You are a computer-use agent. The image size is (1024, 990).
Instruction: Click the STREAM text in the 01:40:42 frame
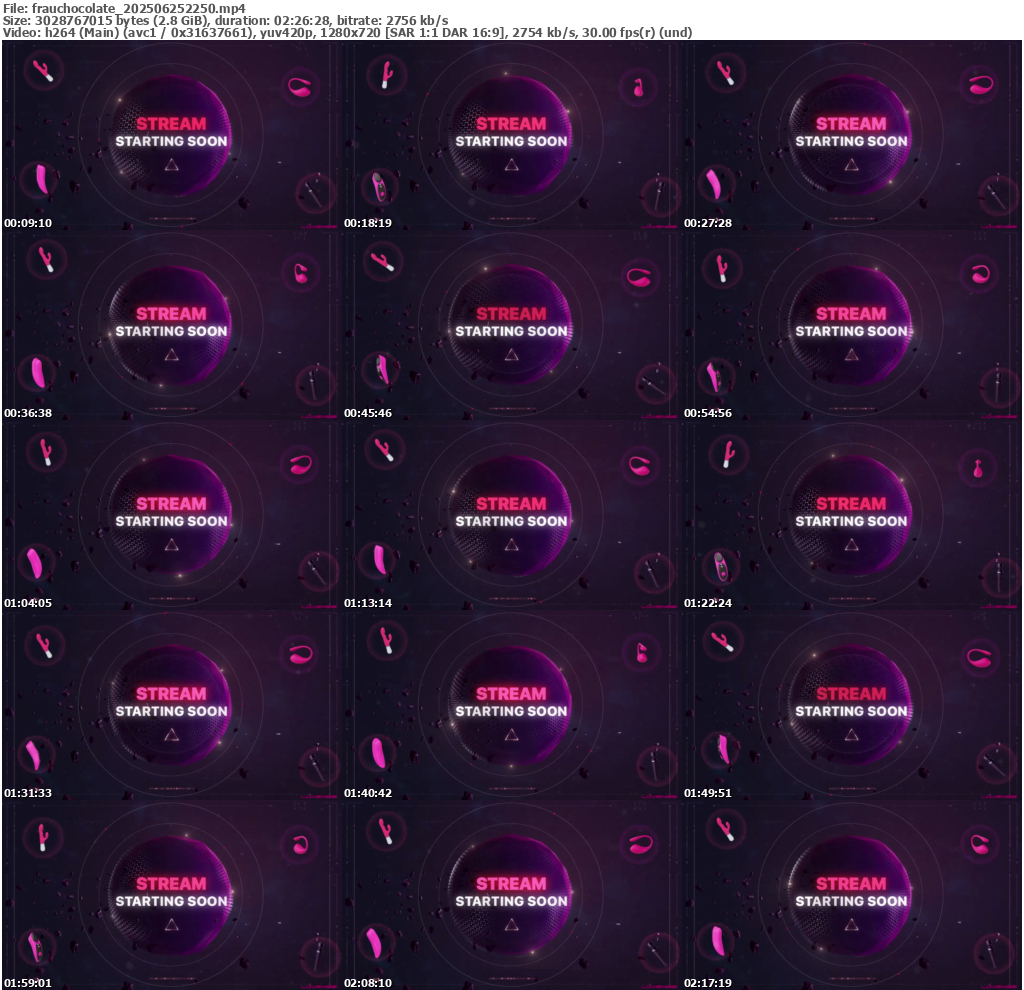point(511,693)
